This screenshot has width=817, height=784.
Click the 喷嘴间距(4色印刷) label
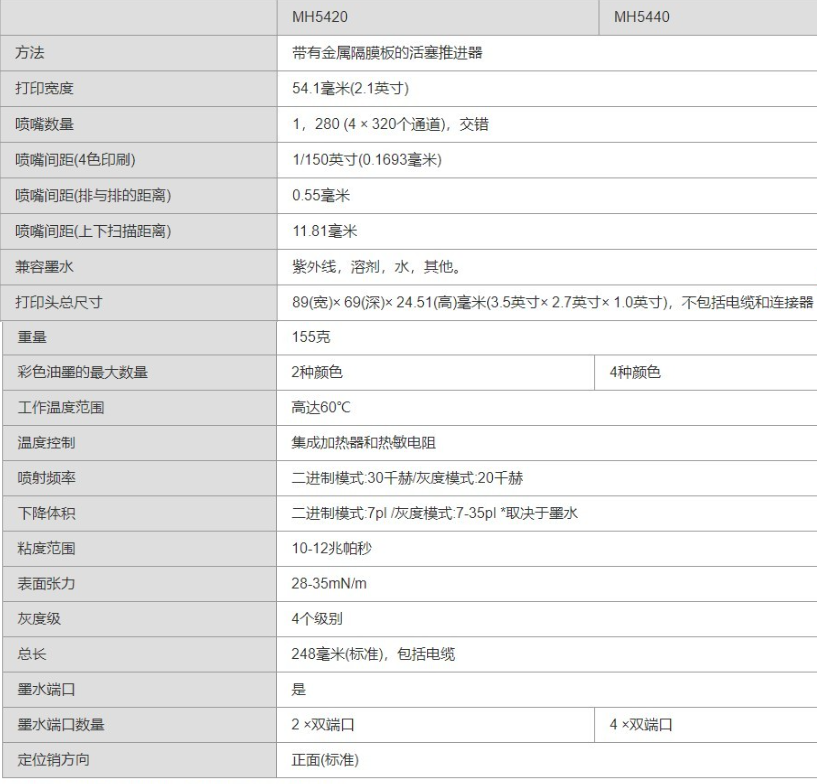point(75,159)
